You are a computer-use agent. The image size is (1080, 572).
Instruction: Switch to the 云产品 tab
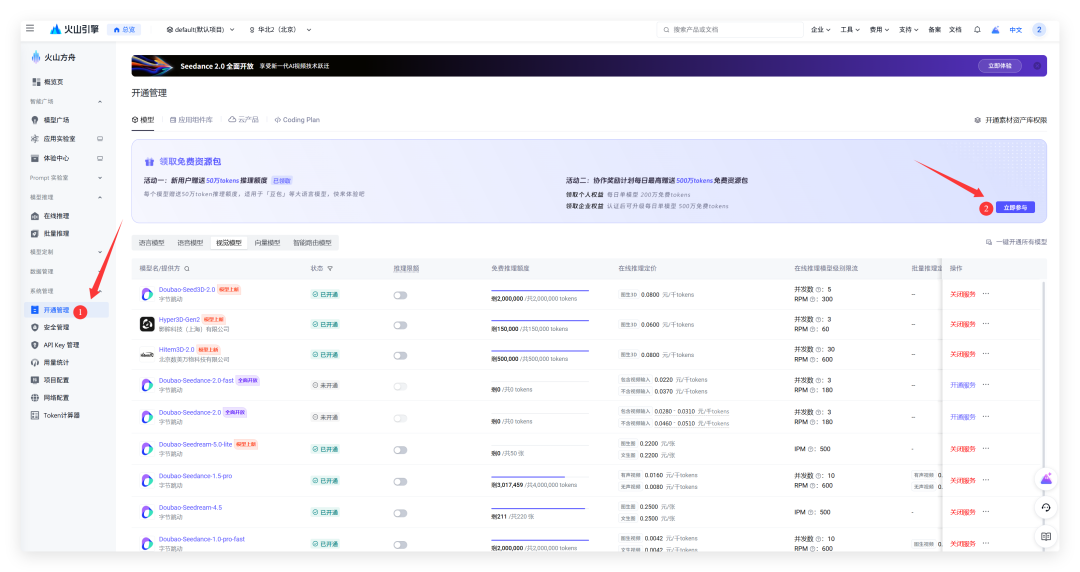point(244,120)
